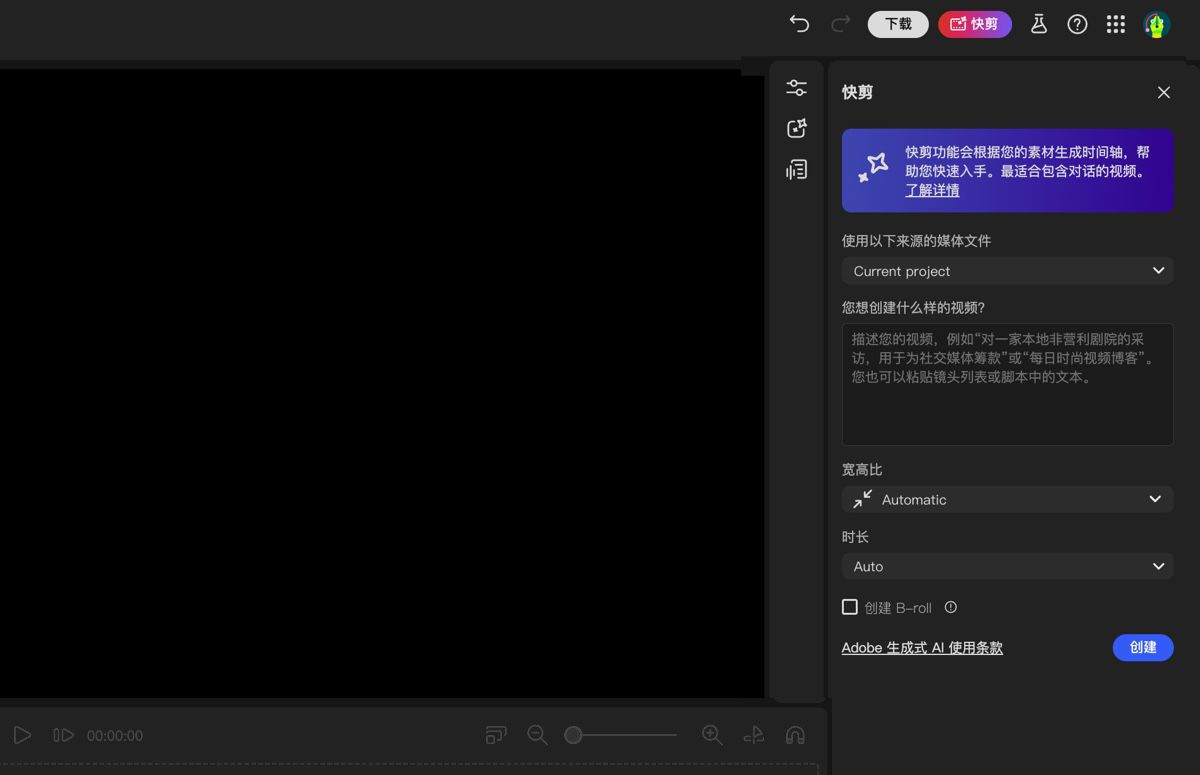Open the transcript panel in the sidebar

point(796,169)
